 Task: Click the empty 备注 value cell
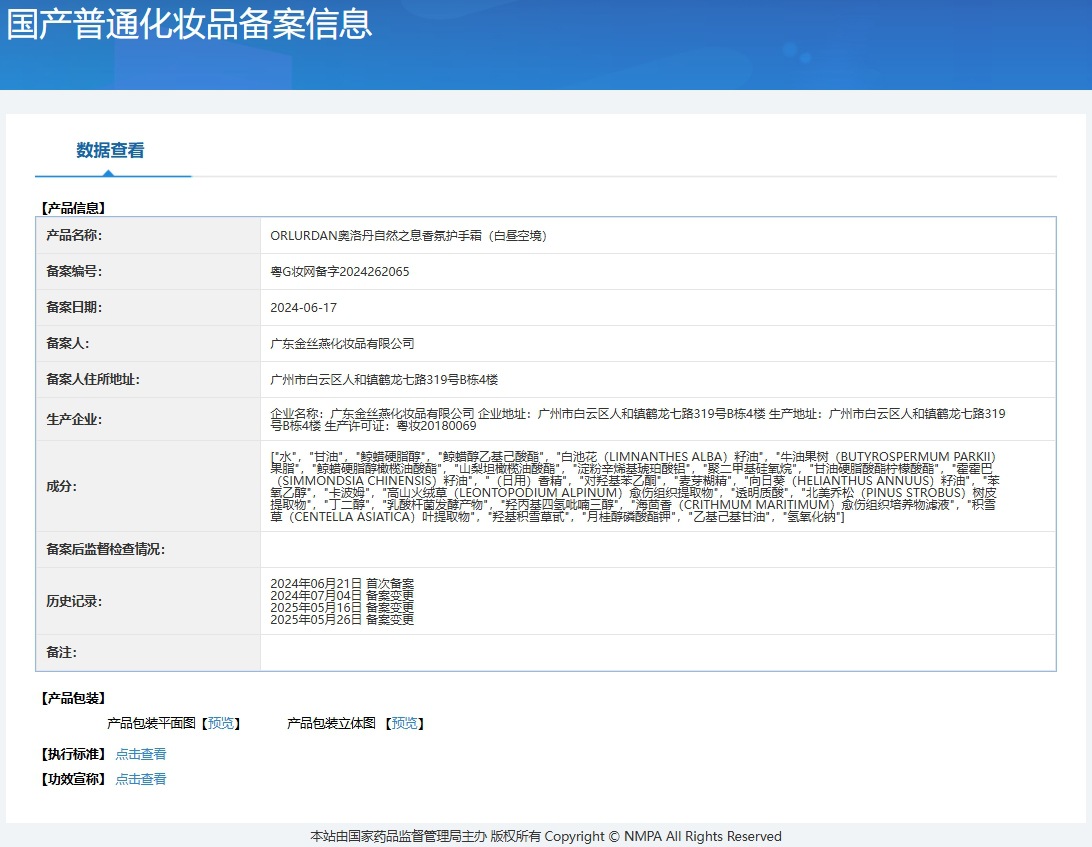(x=657, y=652)
